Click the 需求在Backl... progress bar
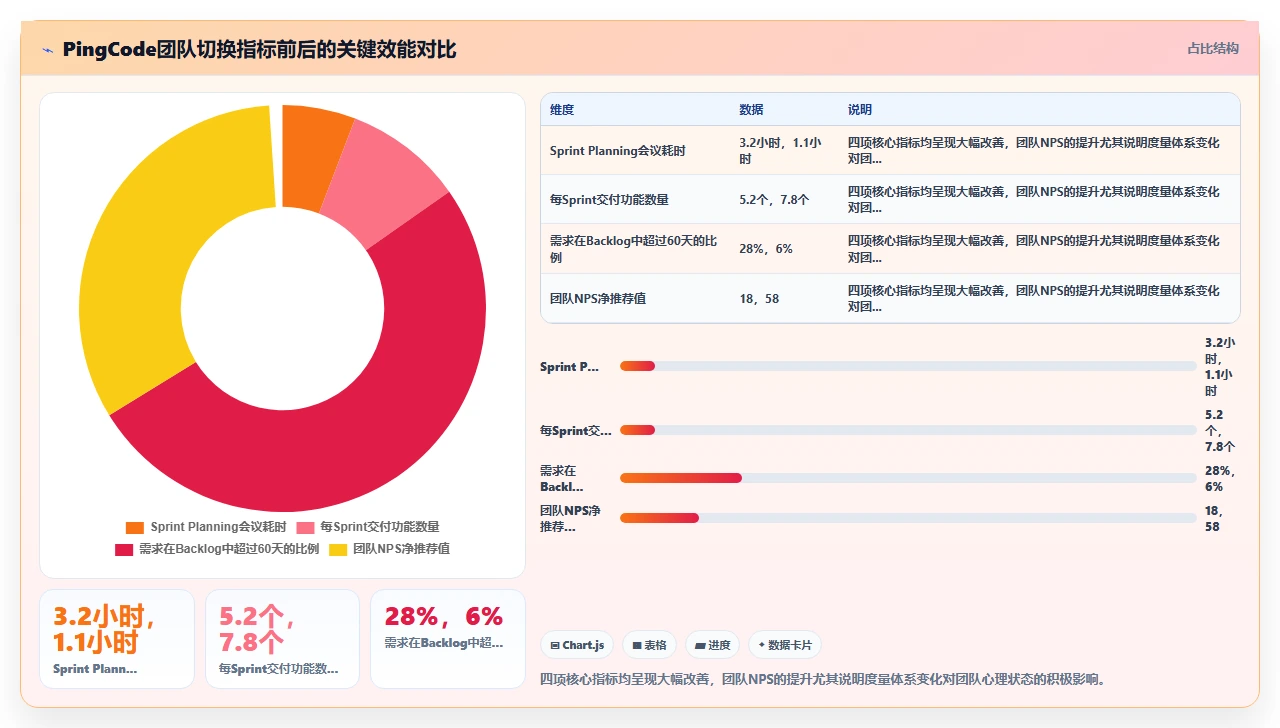The width and height of the screenshot is (1280, 728). click(x=908, y=478)
